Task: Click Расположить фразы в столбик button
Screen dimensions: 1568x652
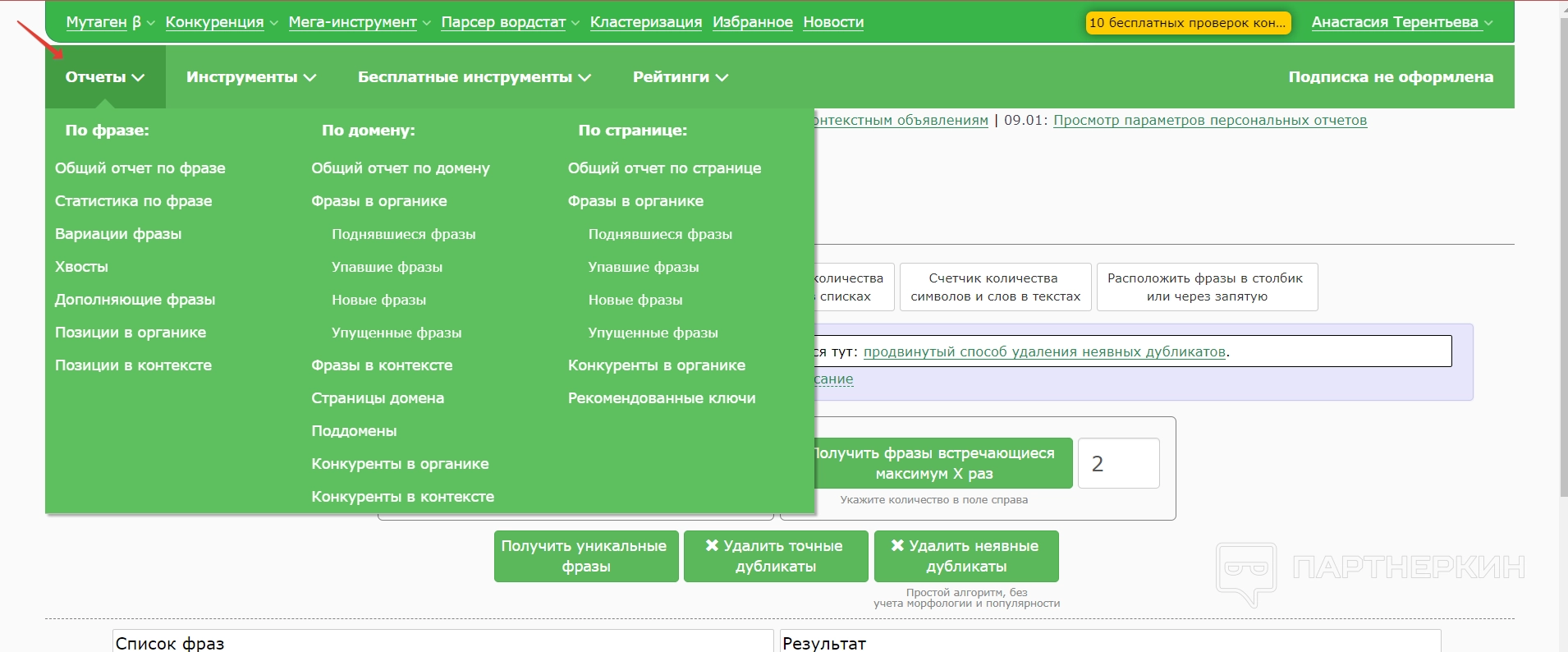Action: [x=1207, y=287]
